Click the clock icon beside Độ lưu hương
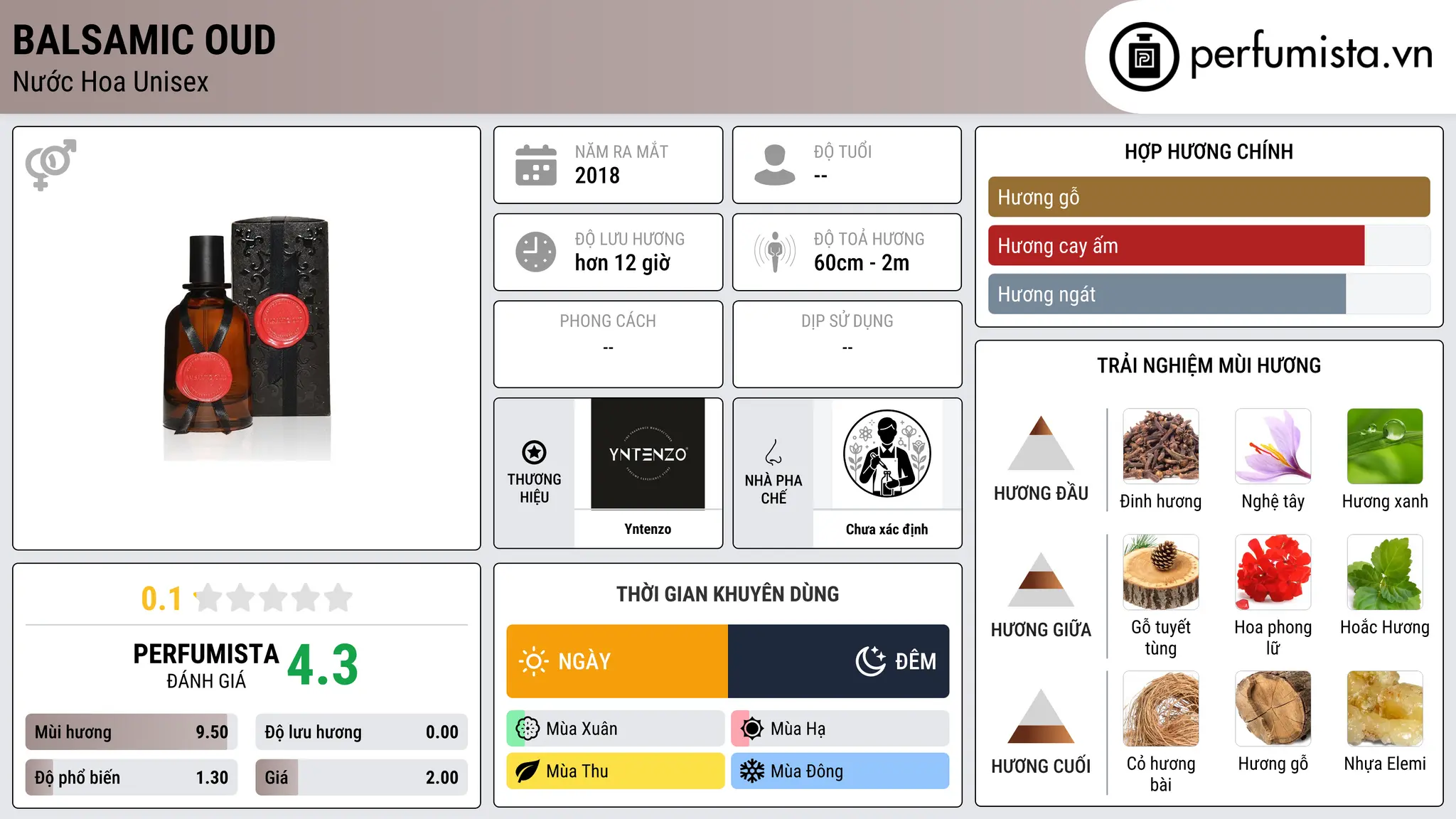Viewport: 1456px width, 819px height. point(536,252)
